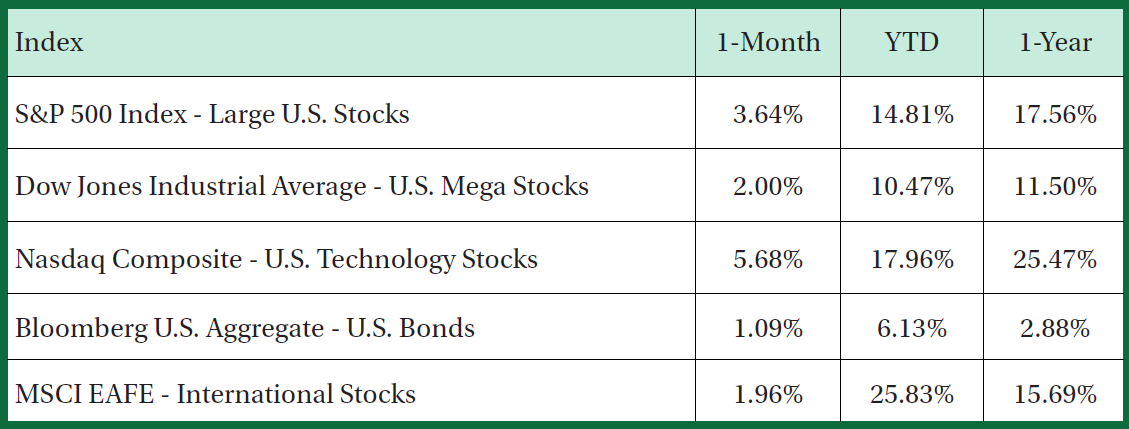Screen dimensions: 1129x429
Task: Click the MSCI EAFE 1-Year value 15.69%
Action: coord(1055,394)
